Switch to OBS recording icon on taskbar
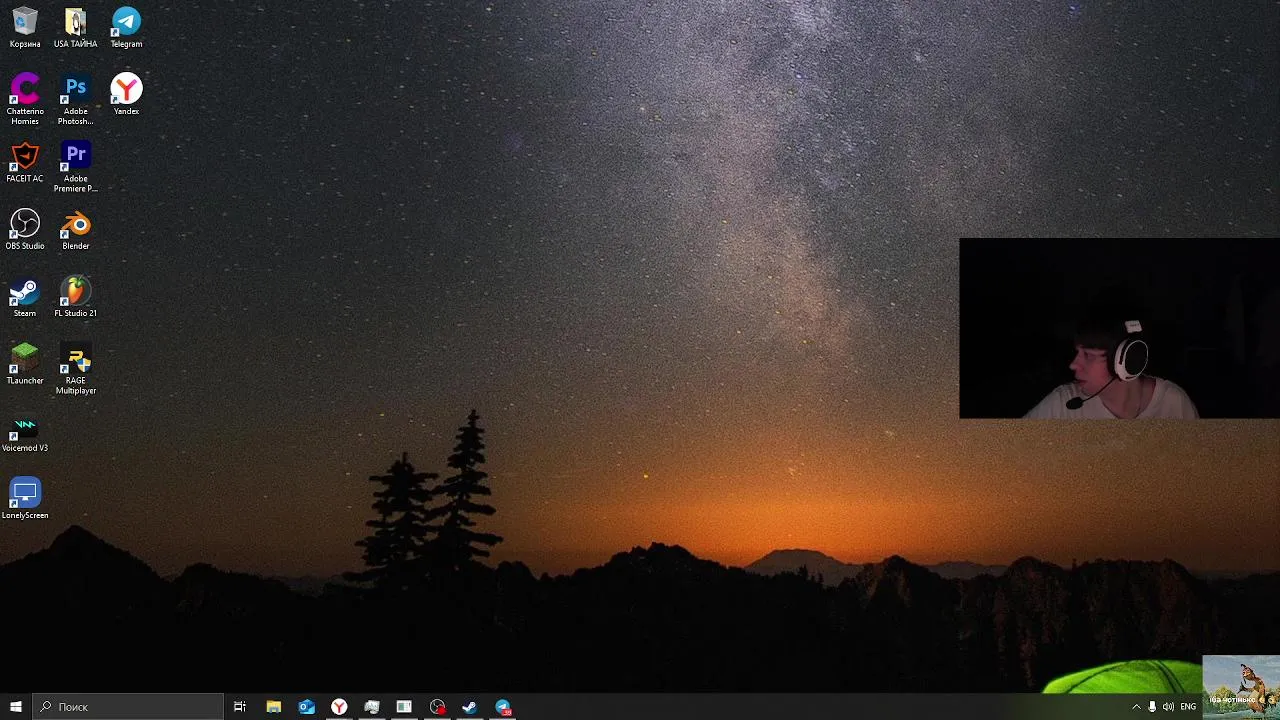The image size is (1280, 720). [x=437, y=707]
